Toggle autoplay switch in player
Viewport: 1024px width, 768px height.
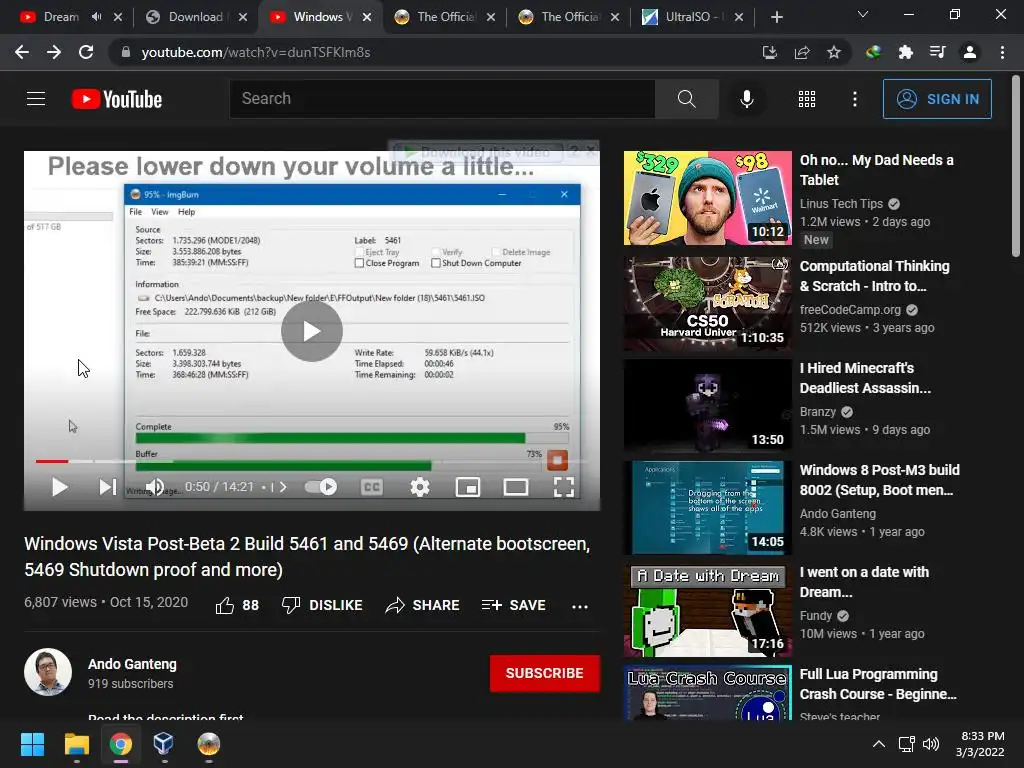321,487
